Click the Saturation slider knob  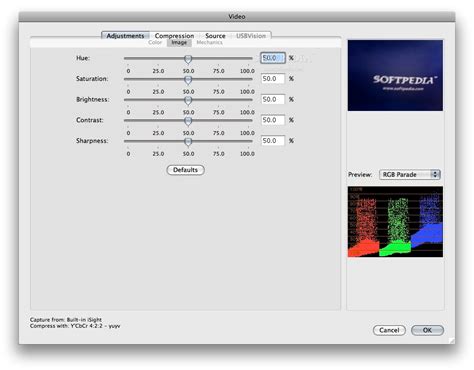pyautogui.click(x=188, y=80)
